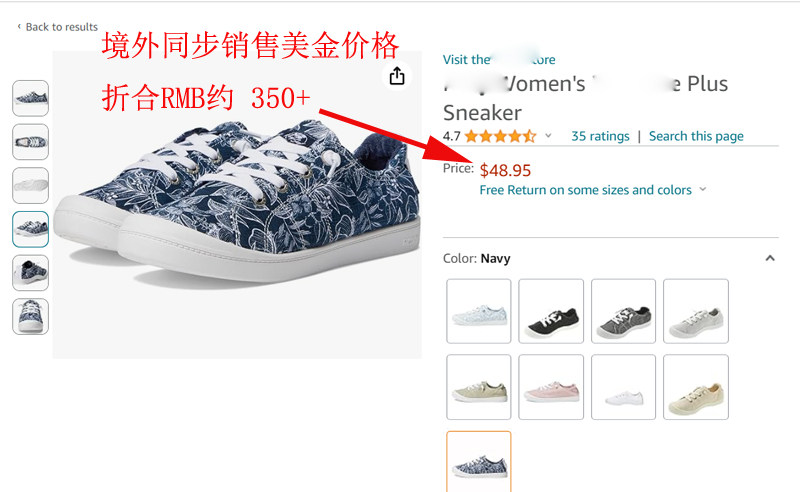Open the white sole thumbnail image
The width and height of the screenshot is (800, 492).
pos(31,185)
